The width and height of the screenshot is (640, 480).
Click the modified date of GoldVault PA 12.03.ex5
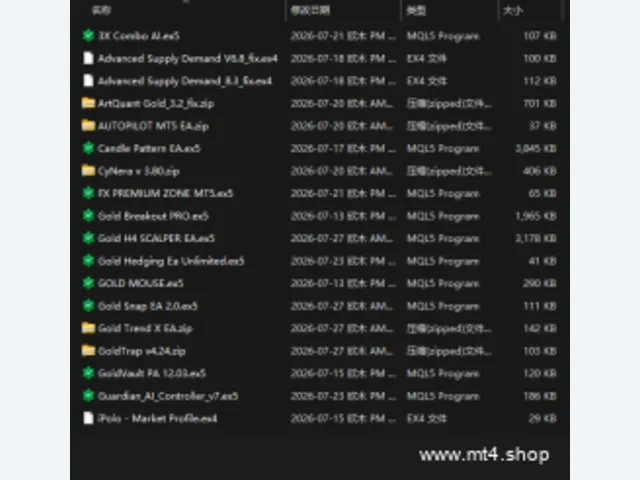(343, 373)
